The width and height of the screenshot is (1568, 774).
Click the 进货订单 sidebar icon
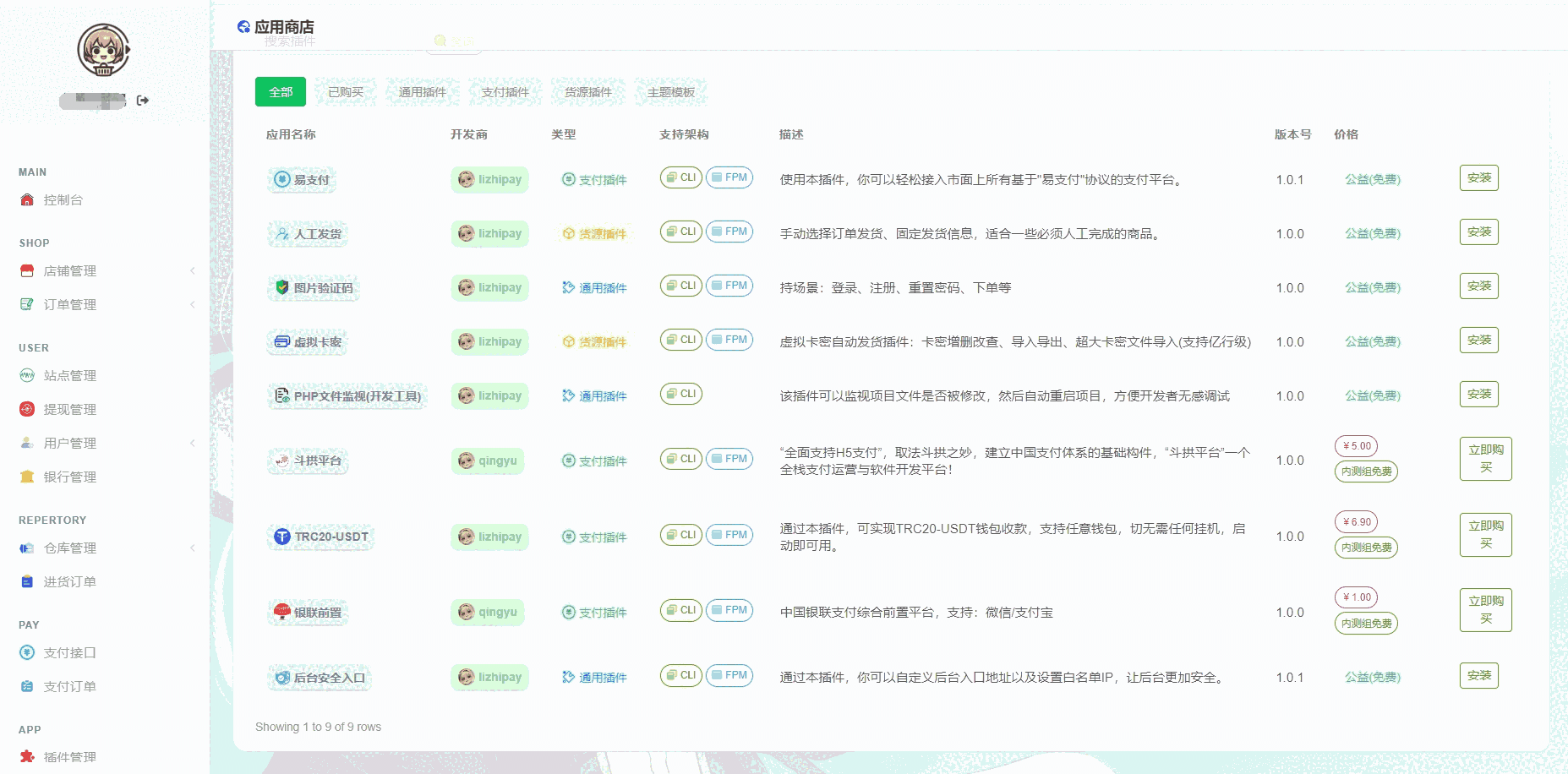pyautogui.click(x=27, y=582)
